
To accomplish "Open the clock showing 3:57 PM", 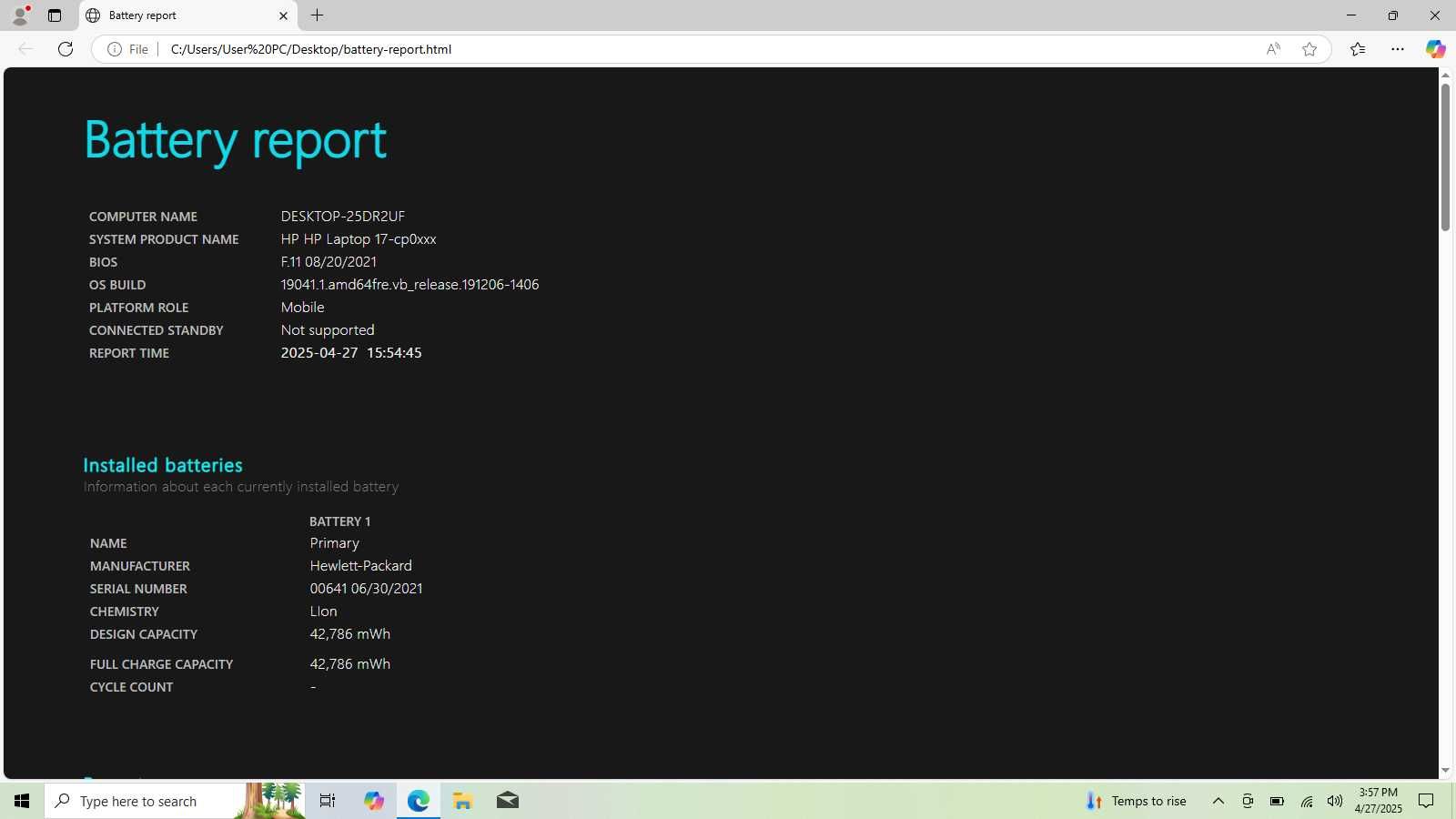I will tap(1378, 801).
